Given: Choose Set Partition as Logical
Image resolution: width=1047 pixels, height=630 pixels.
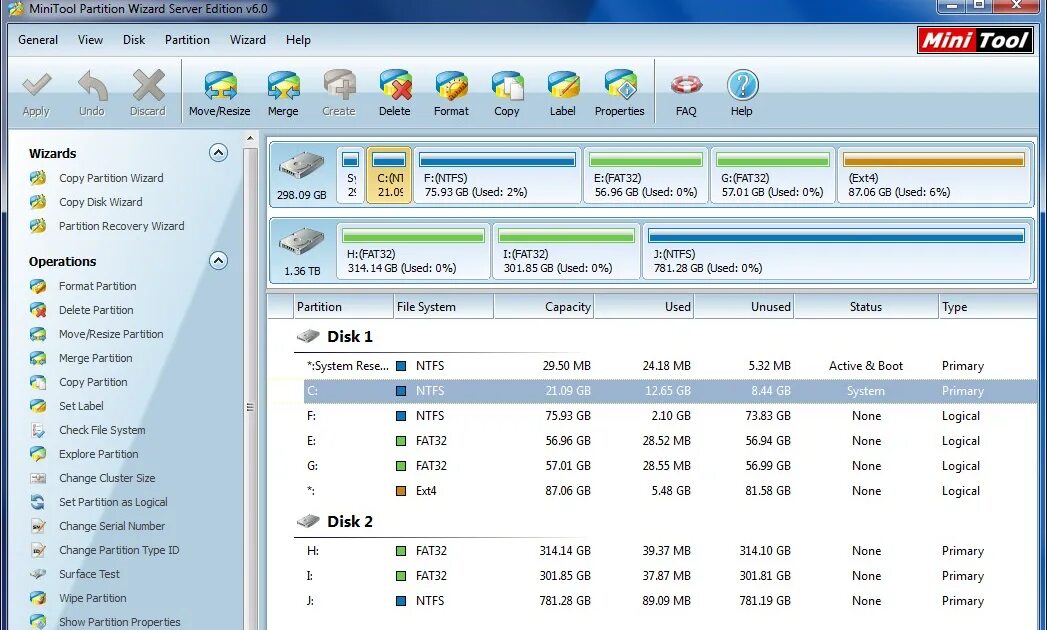Looking at the screenshot, I should [113, 502].
